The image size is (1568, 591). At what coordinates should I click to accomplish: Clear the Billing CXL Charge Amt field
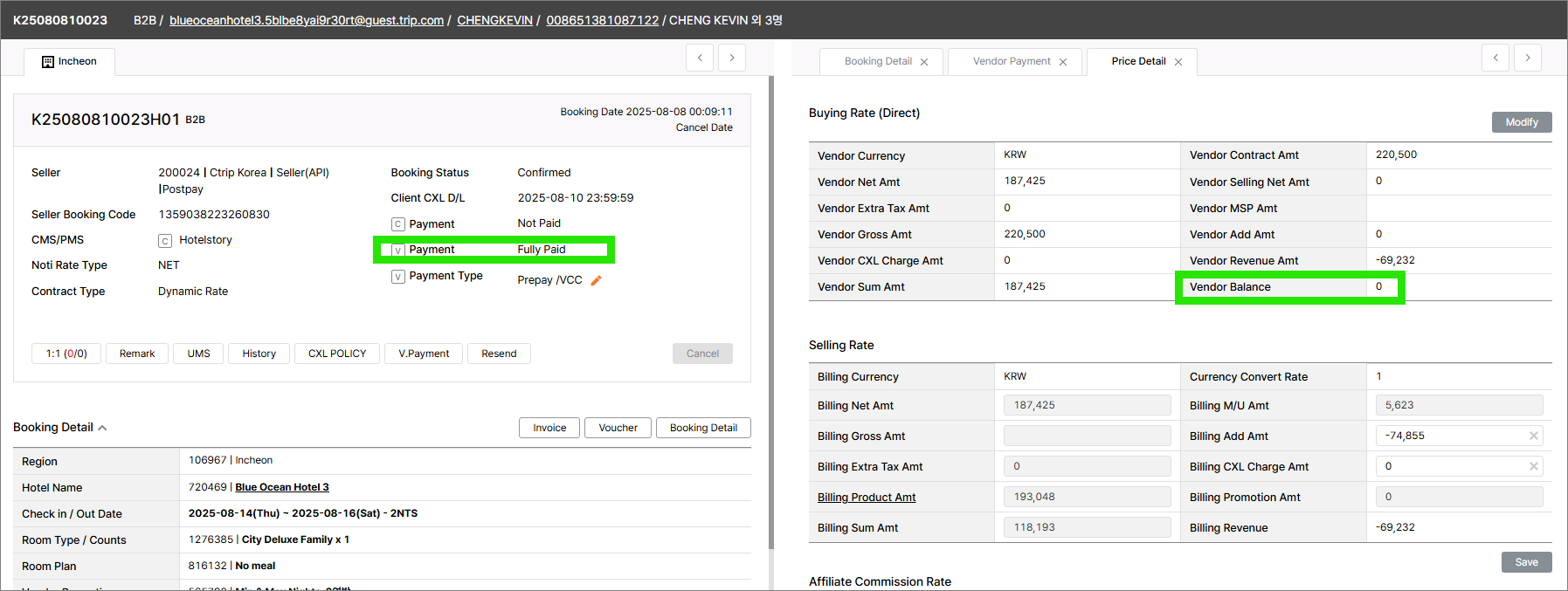(1533, 466)
